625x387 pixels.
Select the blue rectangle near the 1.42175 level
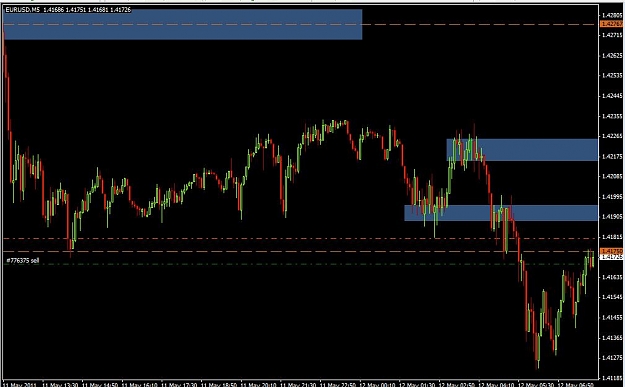(522, 149)
